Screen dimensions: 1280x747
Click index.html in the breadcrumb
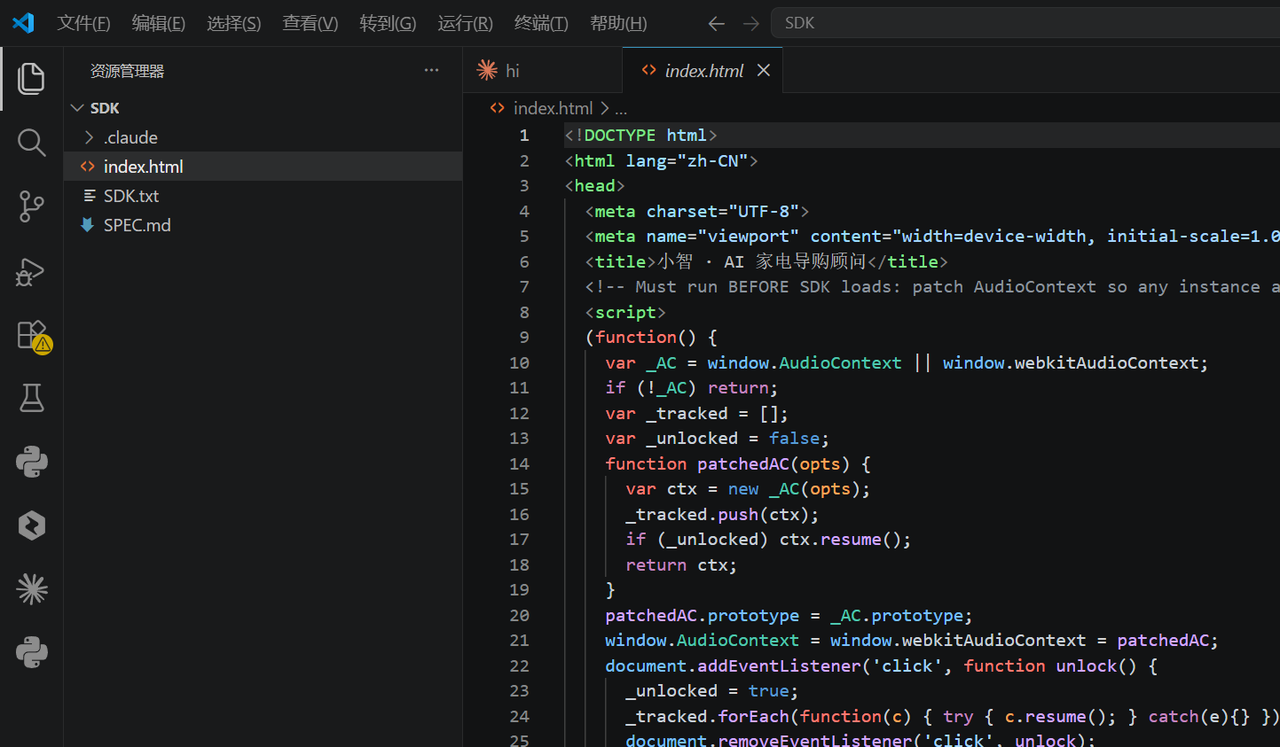point(553,108)
